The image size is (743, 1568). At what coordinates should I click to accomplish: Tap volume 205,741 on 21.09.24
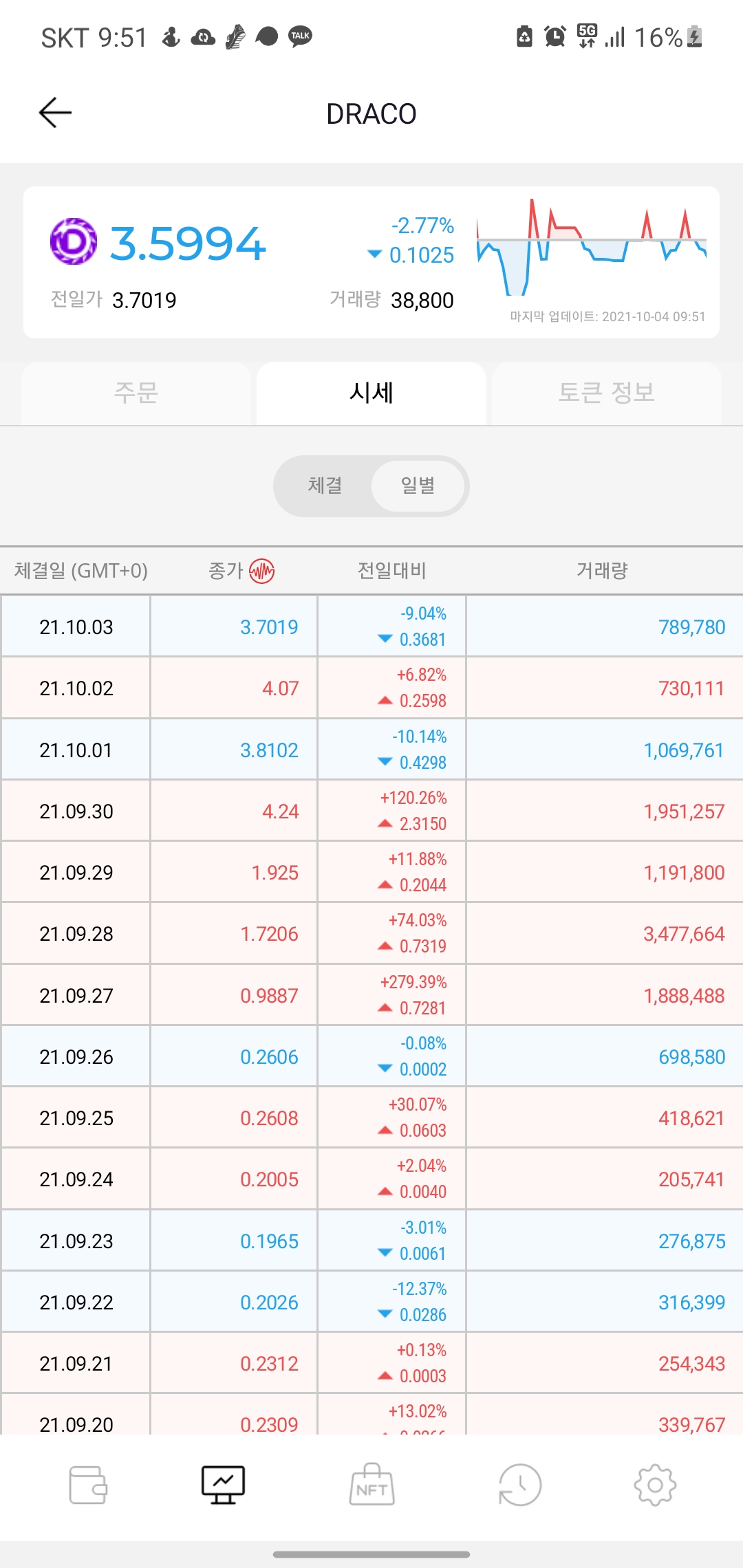click(x=691, y=1179)
